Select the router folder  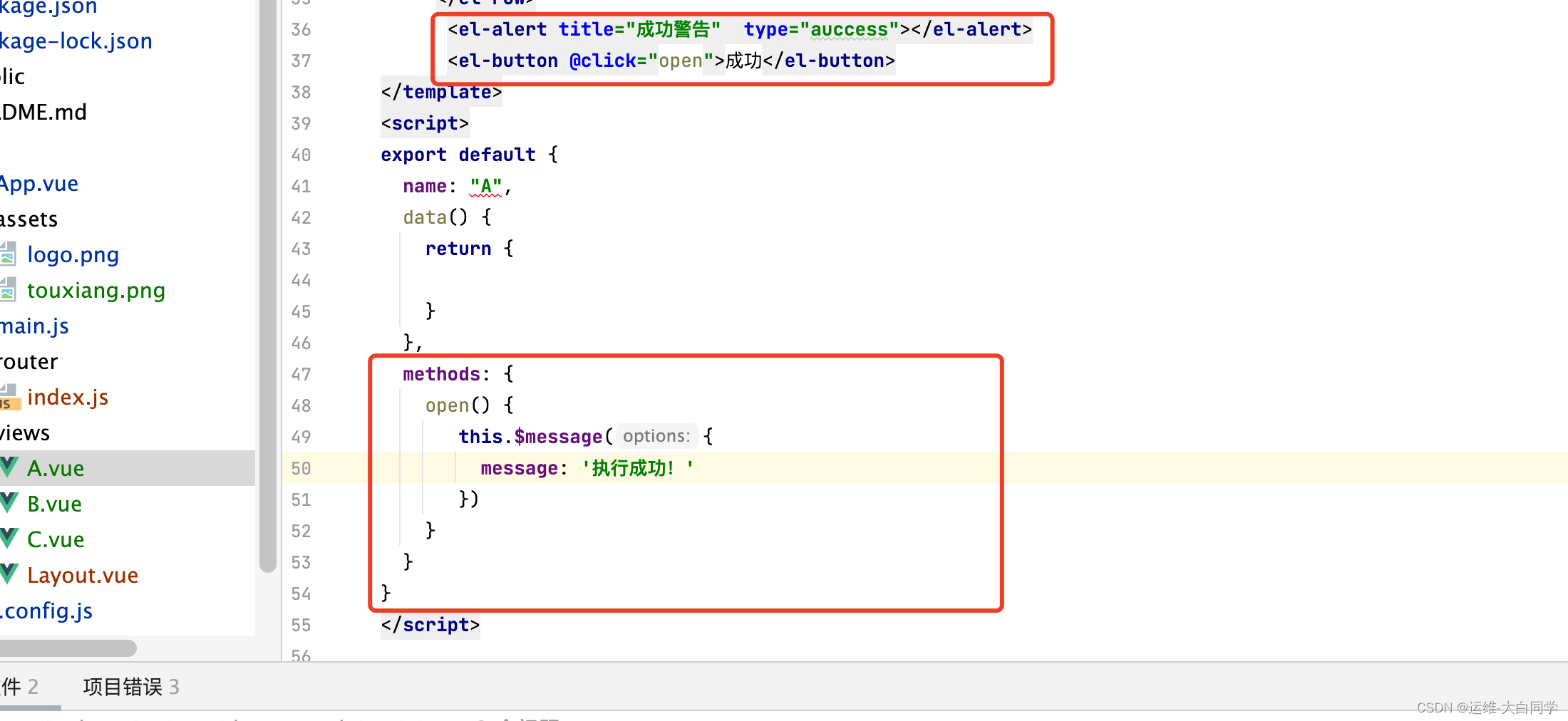(29, 361)
